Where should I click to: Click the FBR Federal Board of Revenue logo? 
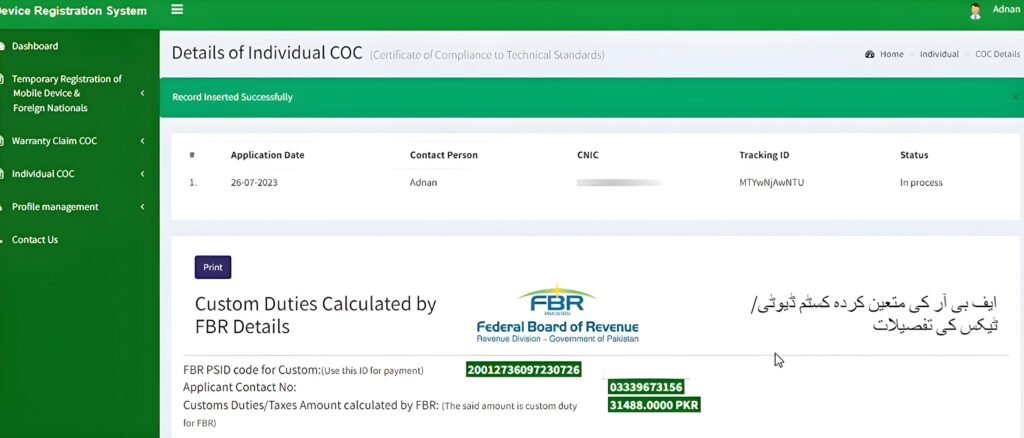557,313
